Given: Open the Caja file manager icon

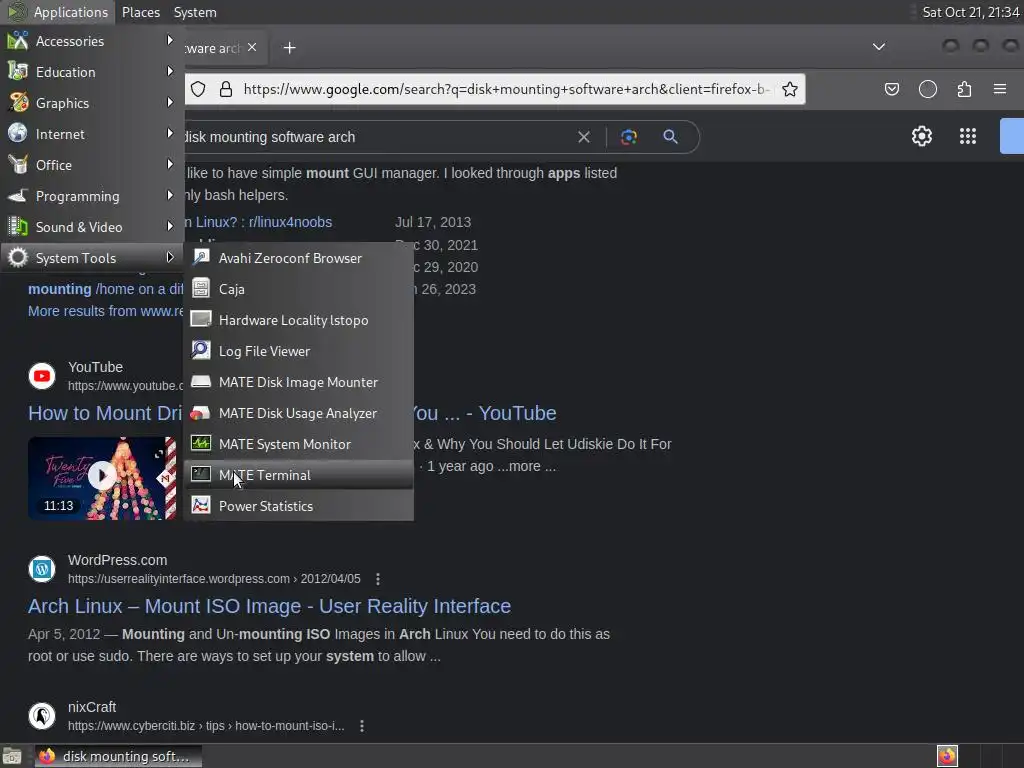Looking at the screenshot, I should [x=201, y=289].
